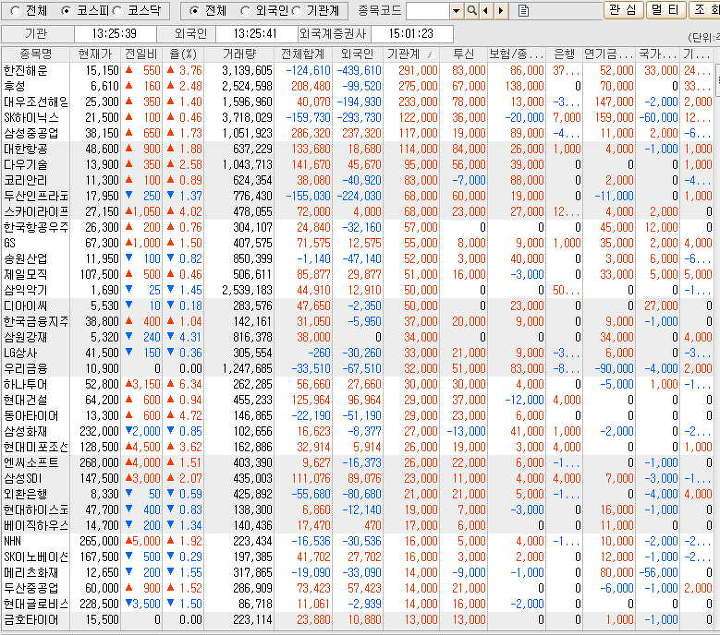Screen dimensions: 720x635
Task: Select the 대한항공 stock row
Action: [x=358, y=149]
